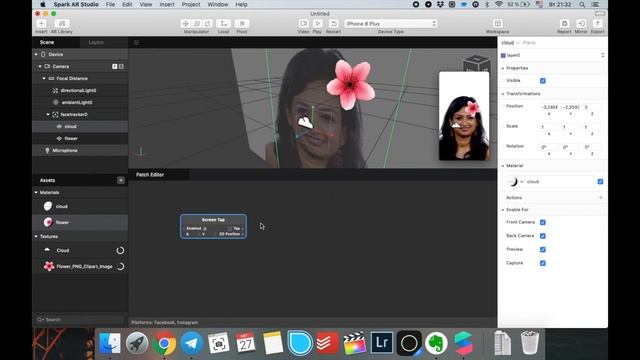Toggle Screen Tap patch Enabled checkbox
This screenshot has width=640, height=360.
tap(205, 229)
